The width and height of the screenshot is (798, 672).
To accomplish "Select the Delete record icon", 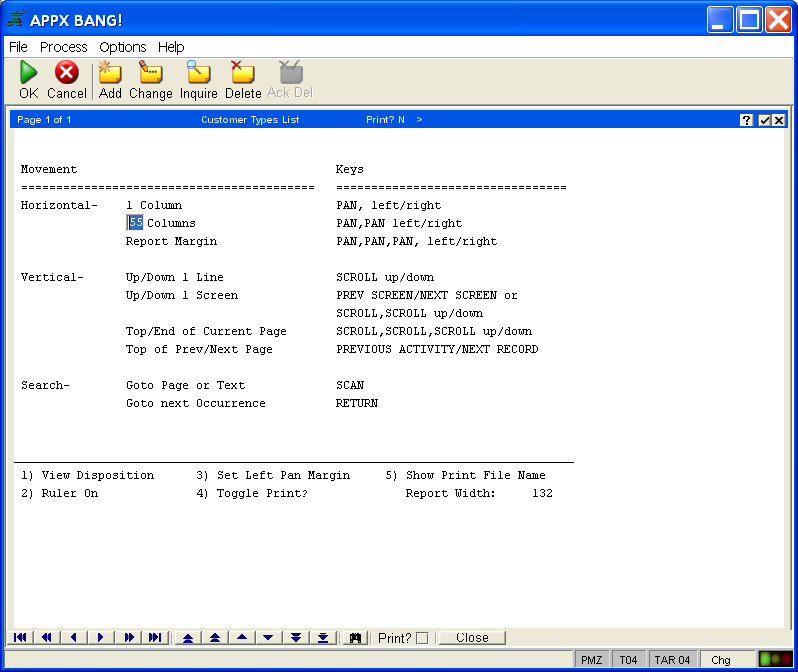I will coord(243,72).
